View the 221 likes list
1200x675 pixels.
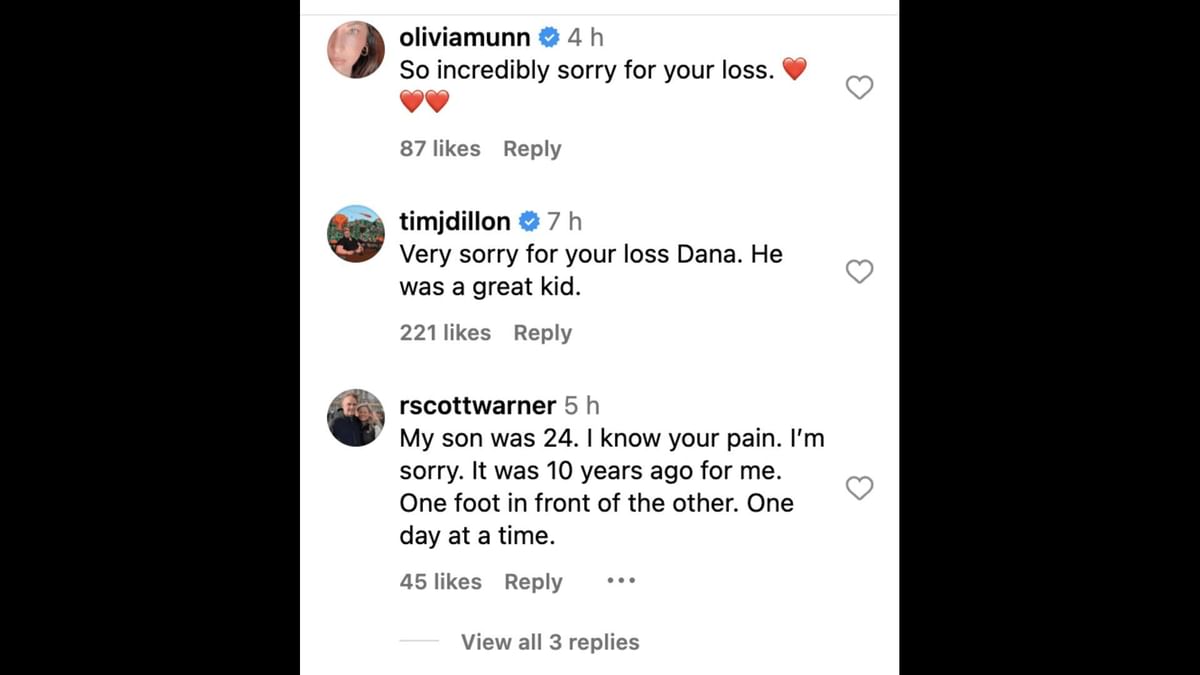pos(445,333)
